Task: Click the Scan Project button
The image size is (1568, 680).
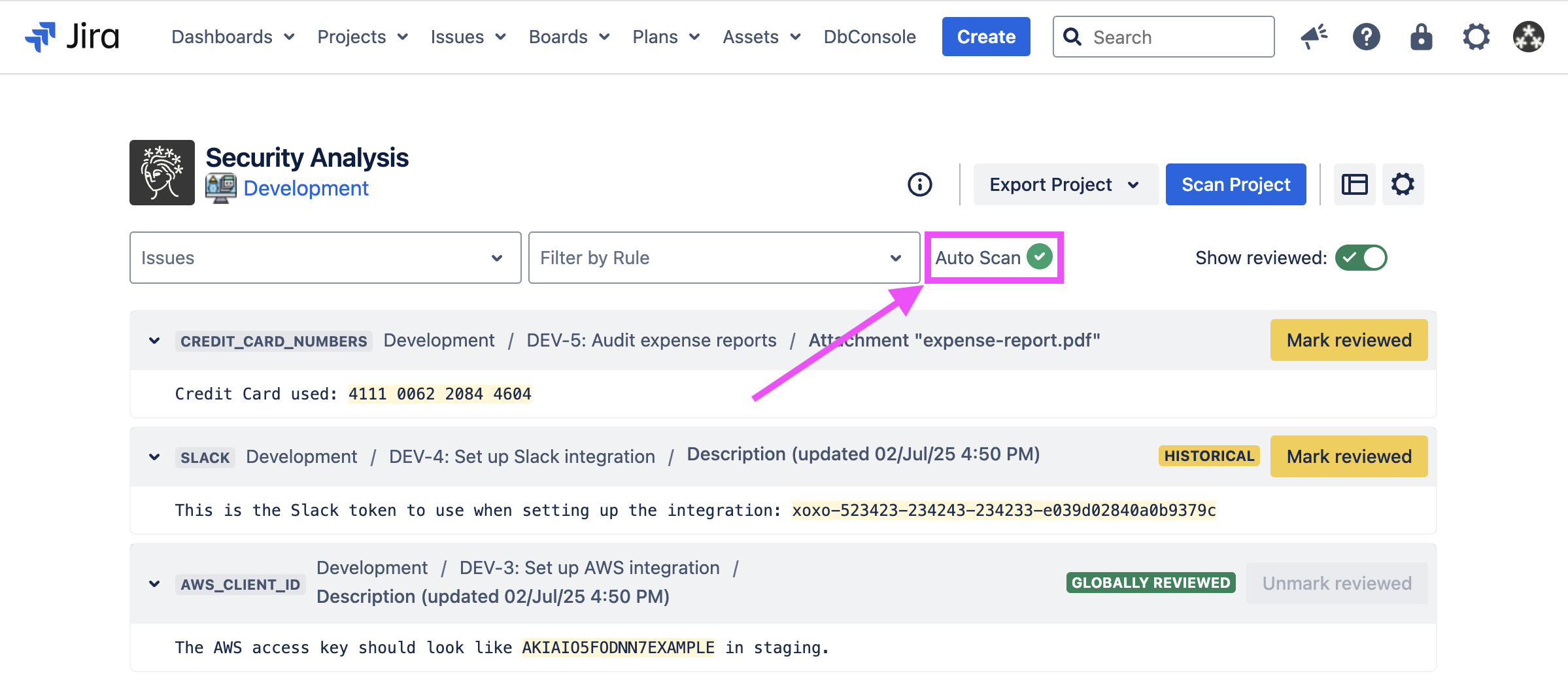Action: pyautogui.click(x=1235, y=184)
